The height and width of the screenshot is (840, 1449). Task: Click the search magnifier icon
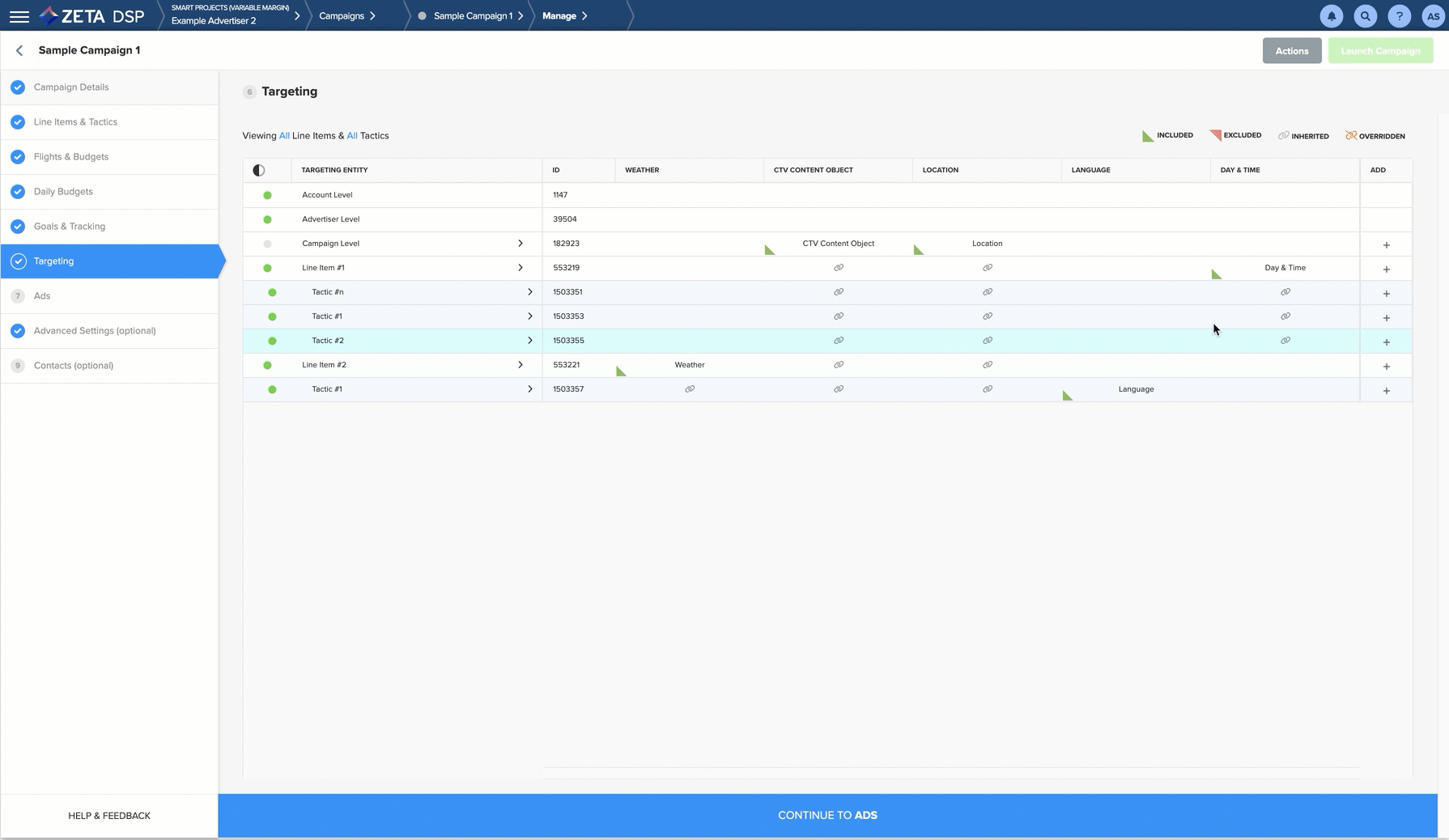pos(1365,16)
